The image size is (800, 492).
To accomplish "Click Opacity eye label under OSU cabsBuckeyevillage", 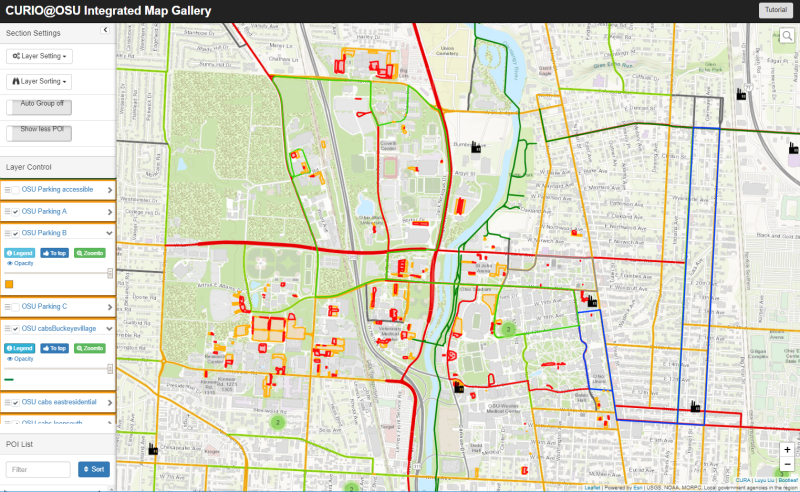I will [20, 359].
